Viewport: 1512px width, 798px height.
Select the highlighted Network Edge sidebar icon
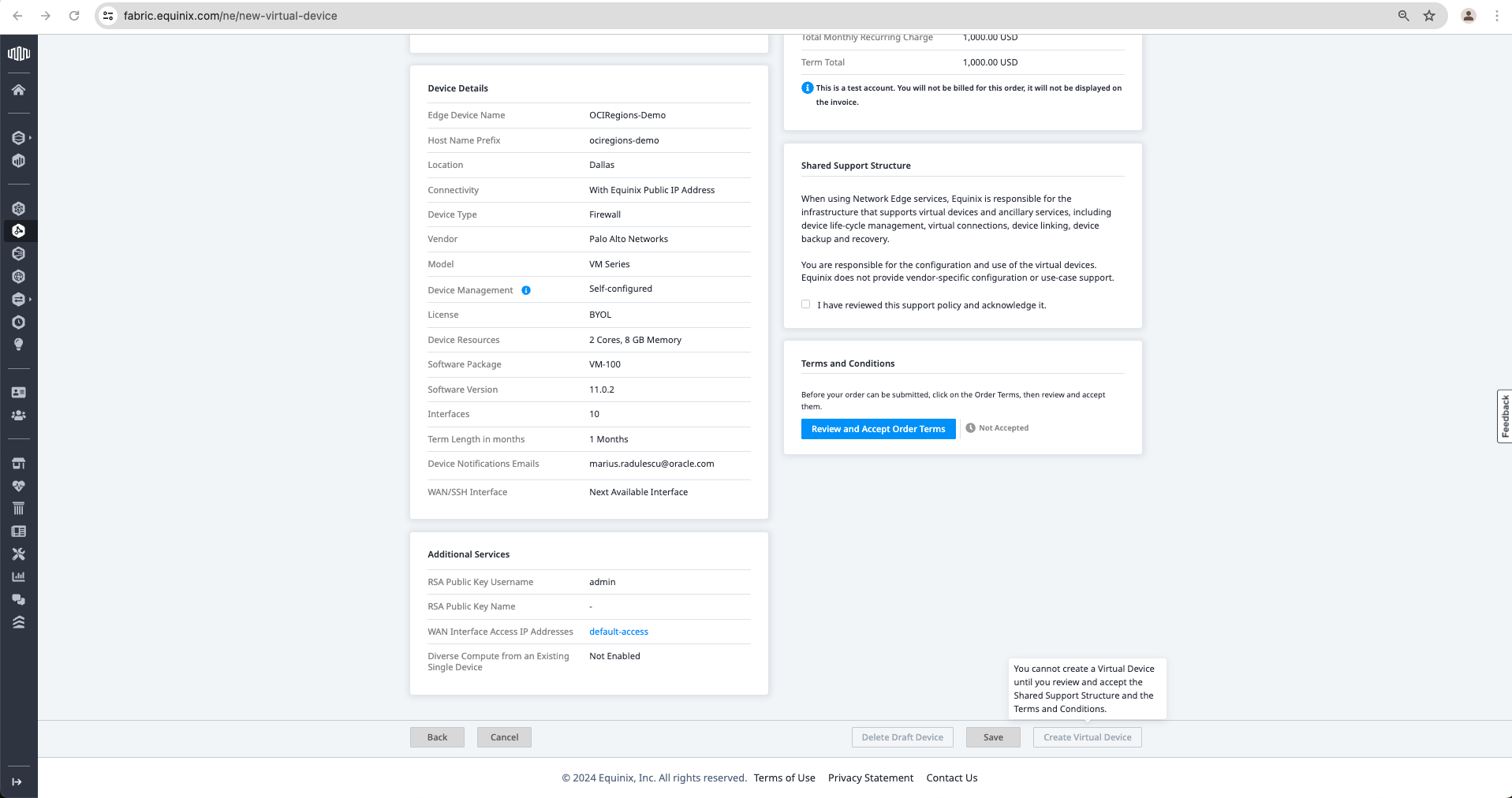pos(19,231)
